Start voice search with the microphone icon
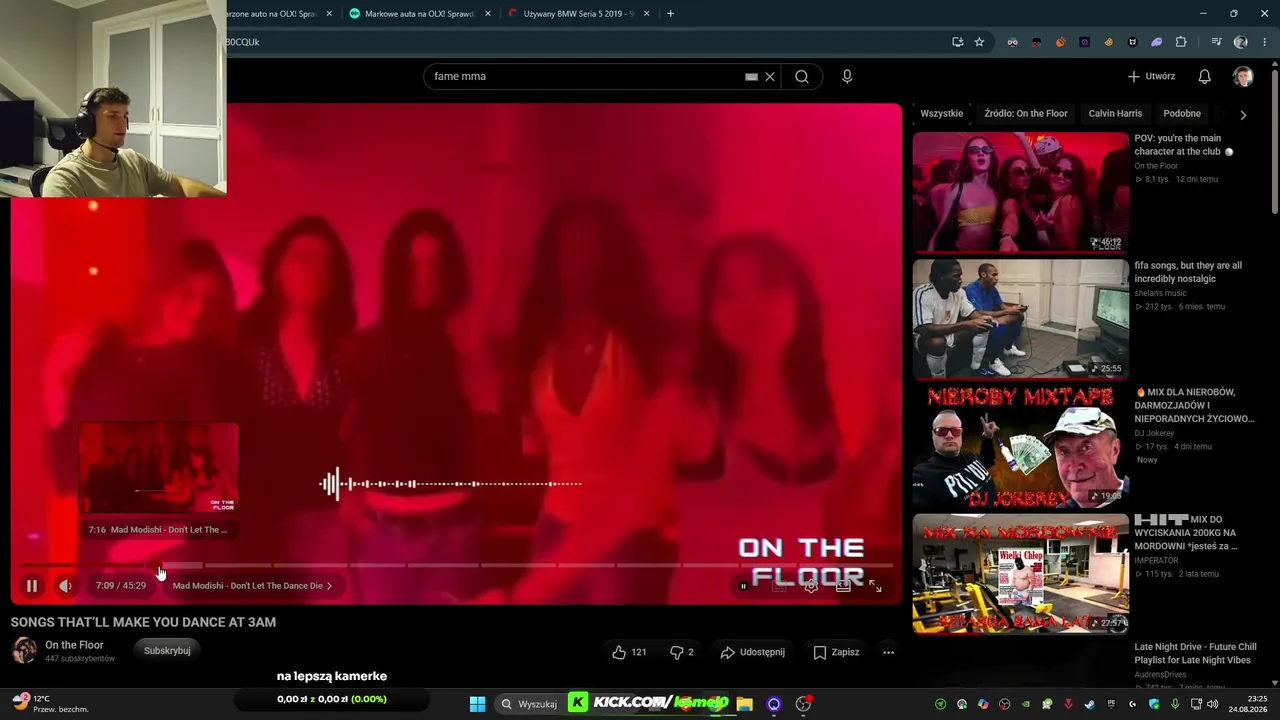1280x720 pixels. tap(847, 76)
